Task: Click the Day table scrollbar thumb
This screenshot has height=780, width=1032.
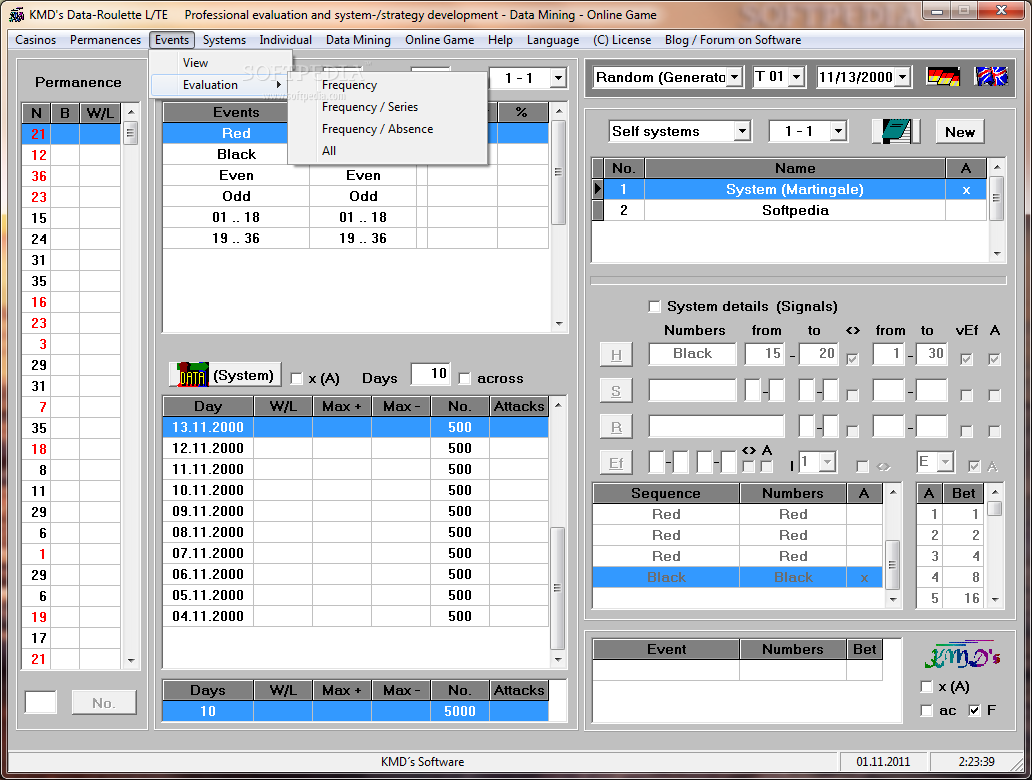Action: click(x=557, y=588)
